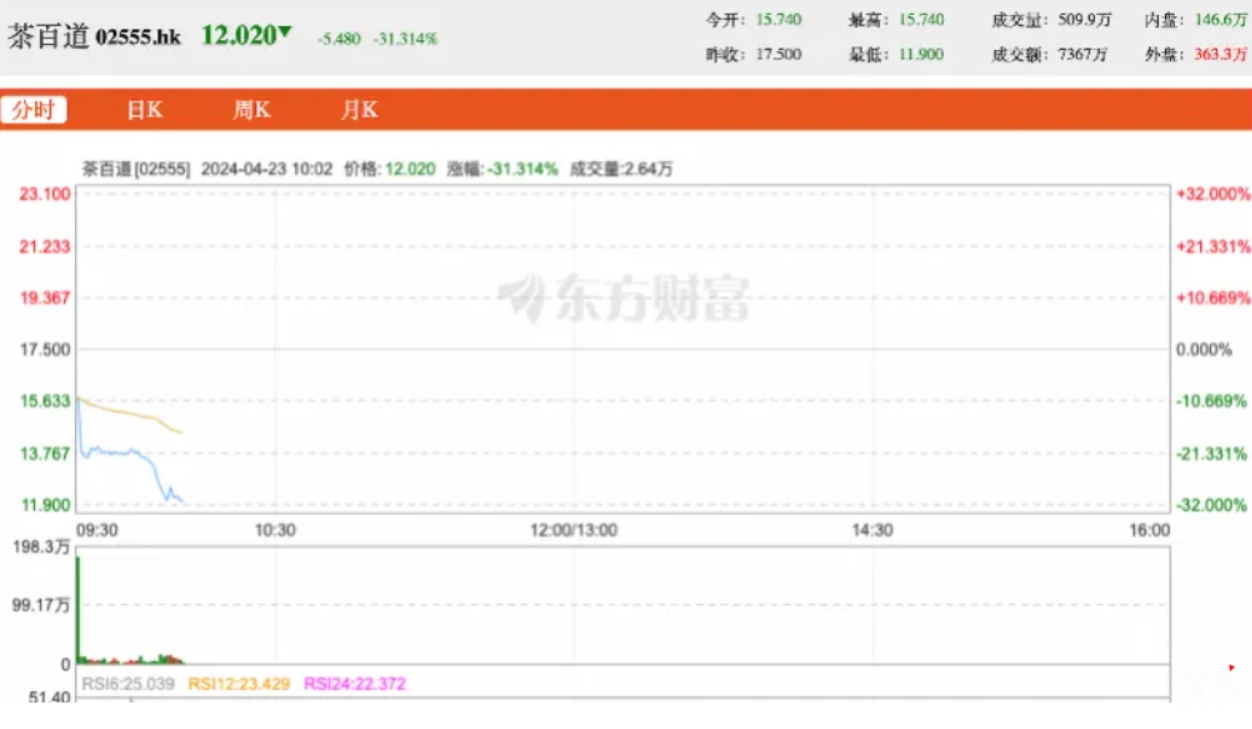
Task: Click the right-axis label -32.000%
Action: 1213,505
